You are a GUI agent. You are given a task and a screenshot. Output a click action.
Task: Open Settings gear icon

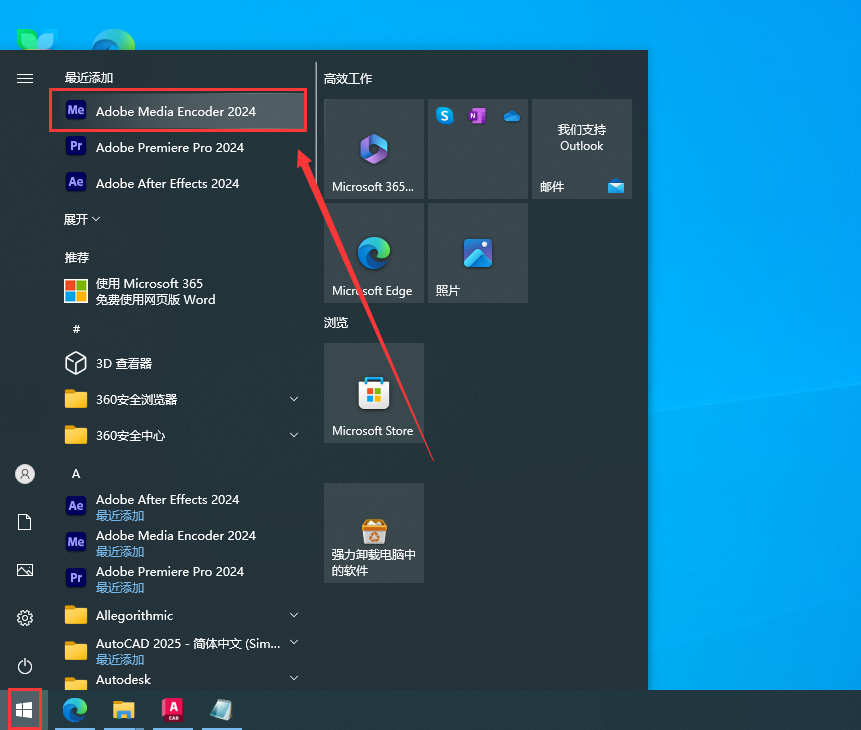coord(25,618)
